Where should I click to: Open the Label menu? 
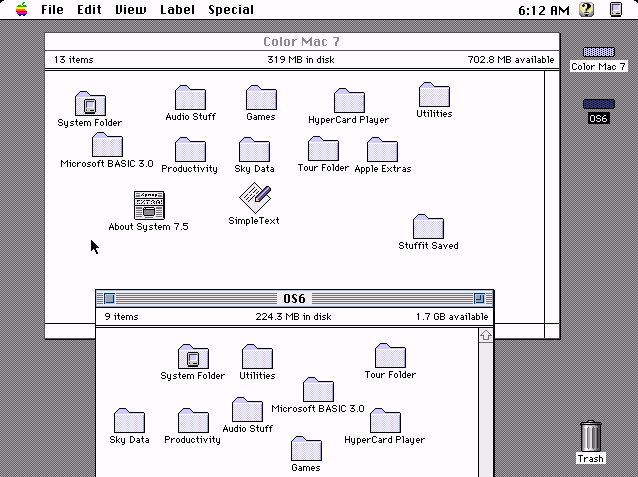177,9
